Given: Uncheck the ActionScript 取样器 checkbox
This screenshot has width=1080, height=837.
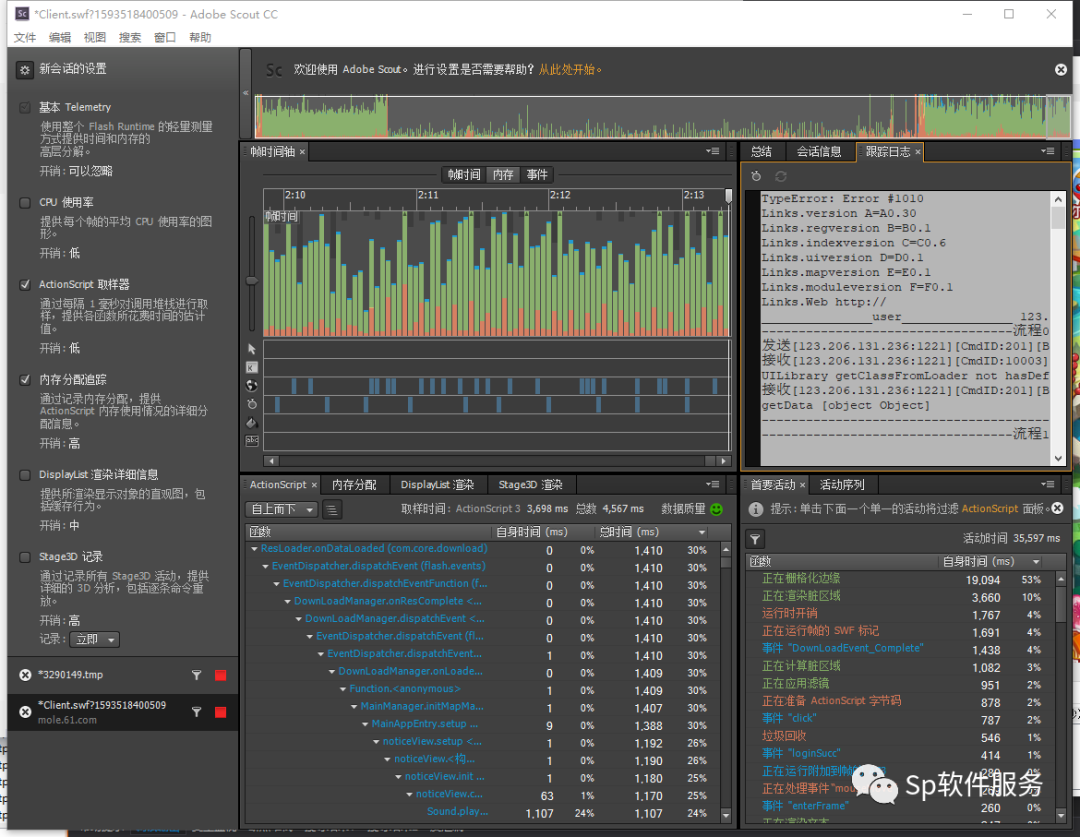Looking at the screenshot, I should coord(25,285).
